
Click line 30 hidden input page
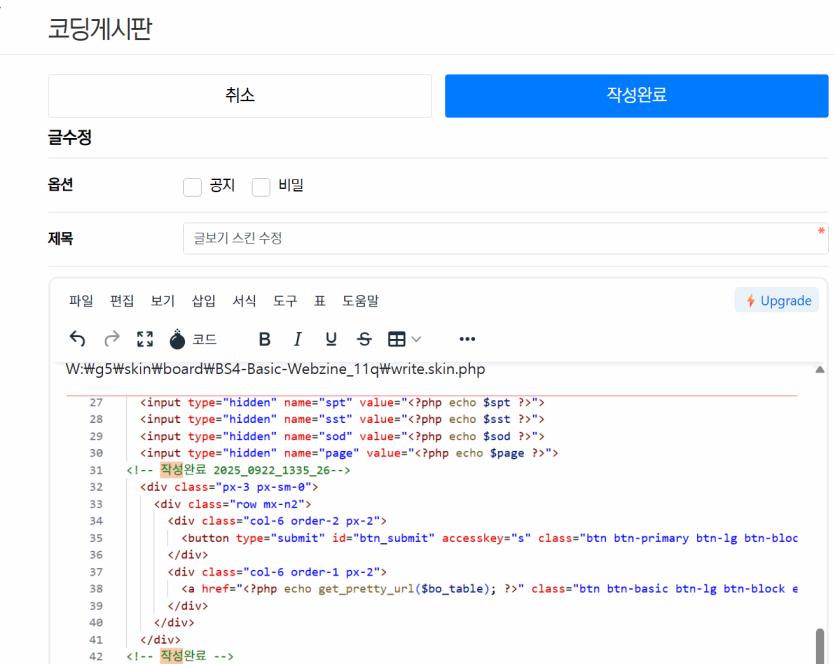[349, 453]
